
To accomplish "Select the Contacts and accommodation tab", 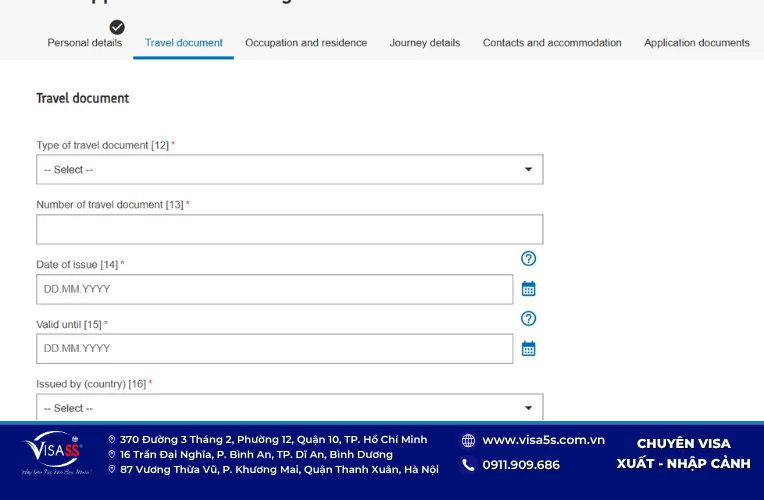I will pos(552,43).
